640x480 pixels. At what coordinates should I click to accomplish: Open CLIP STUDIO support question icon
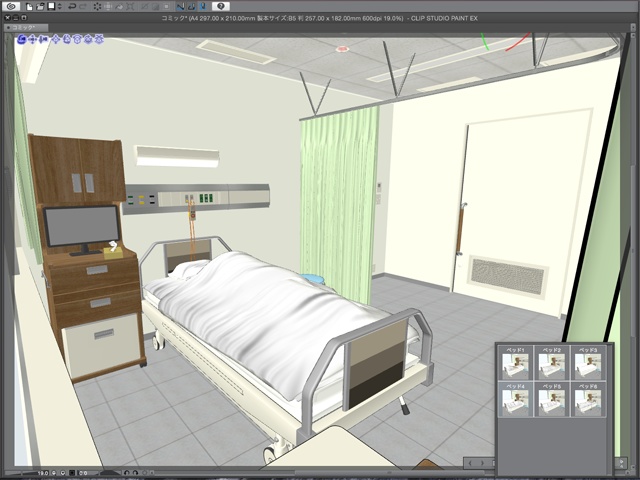point(221,6)
